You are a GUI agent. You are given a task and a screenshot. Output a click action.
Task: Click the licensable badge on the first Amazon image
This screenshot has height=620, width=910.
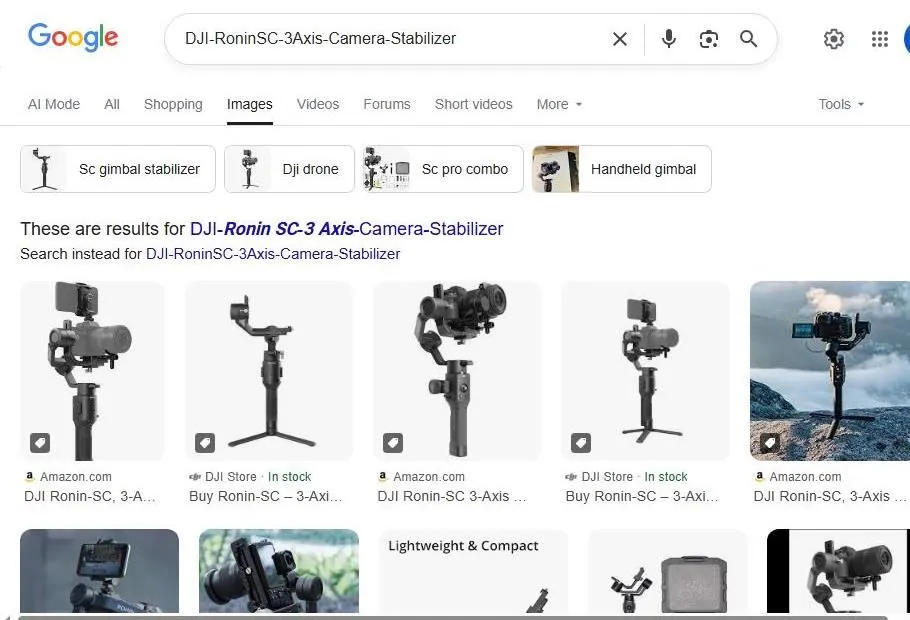(40, 442)
